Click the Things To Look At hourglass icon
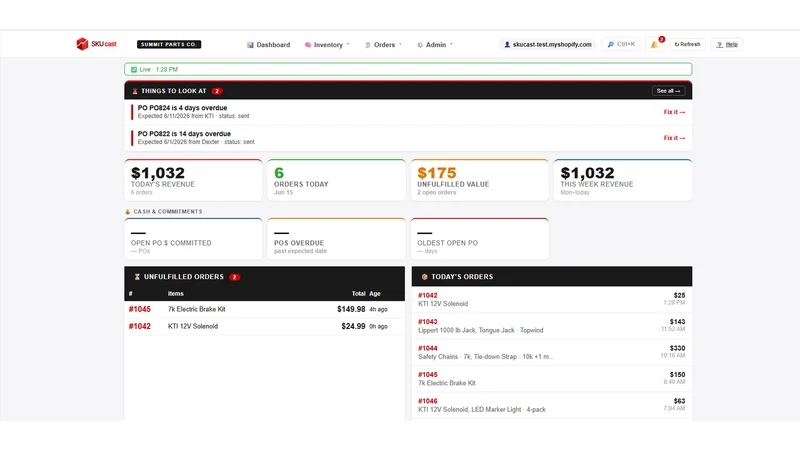This screenshot has height=450, width=800. pyautogui.click(x=135, y=91)
